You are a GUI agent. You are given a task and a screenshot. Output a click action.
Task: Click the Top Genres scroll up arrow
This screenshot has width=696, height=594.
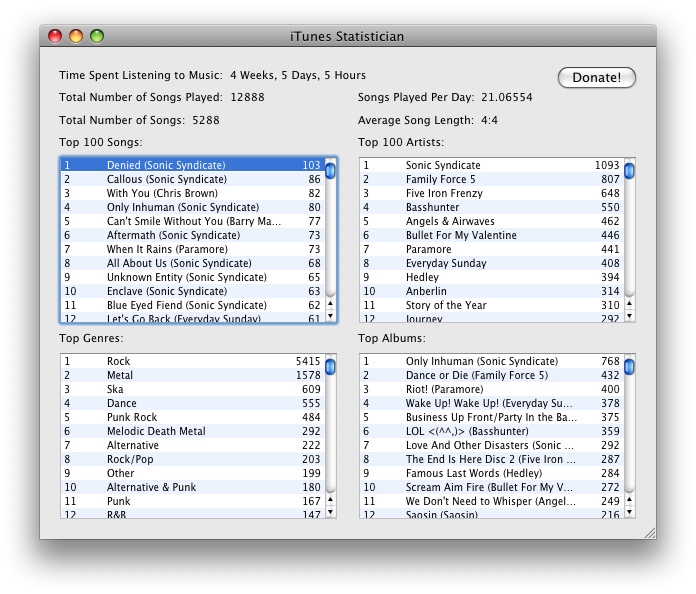tap(330, 499)
